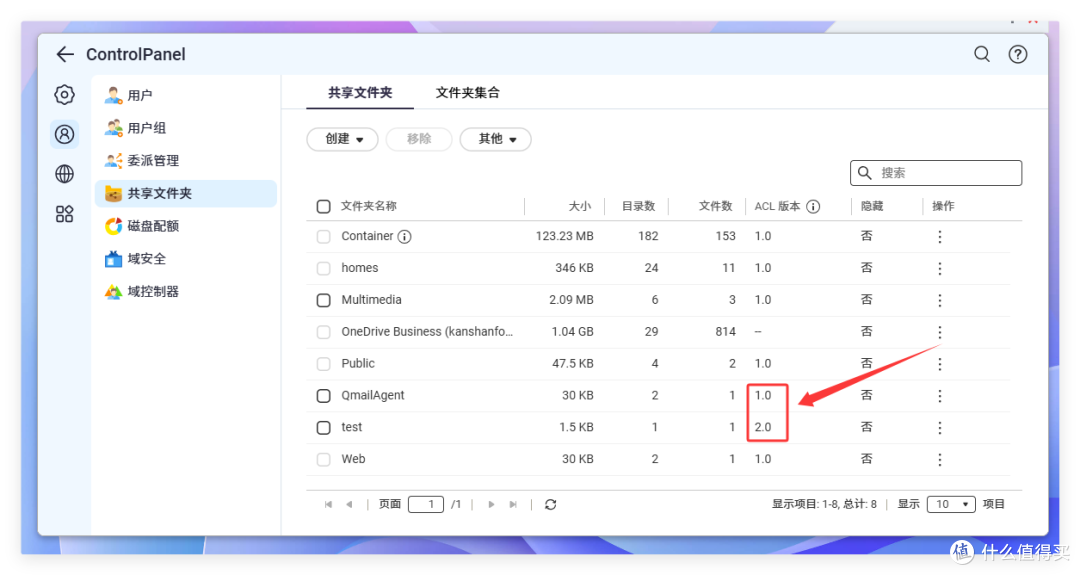Screen dimensions: 1080x575
Task: Open the 共享文件夹 shared folders section
Action: (x=186, y=194)
